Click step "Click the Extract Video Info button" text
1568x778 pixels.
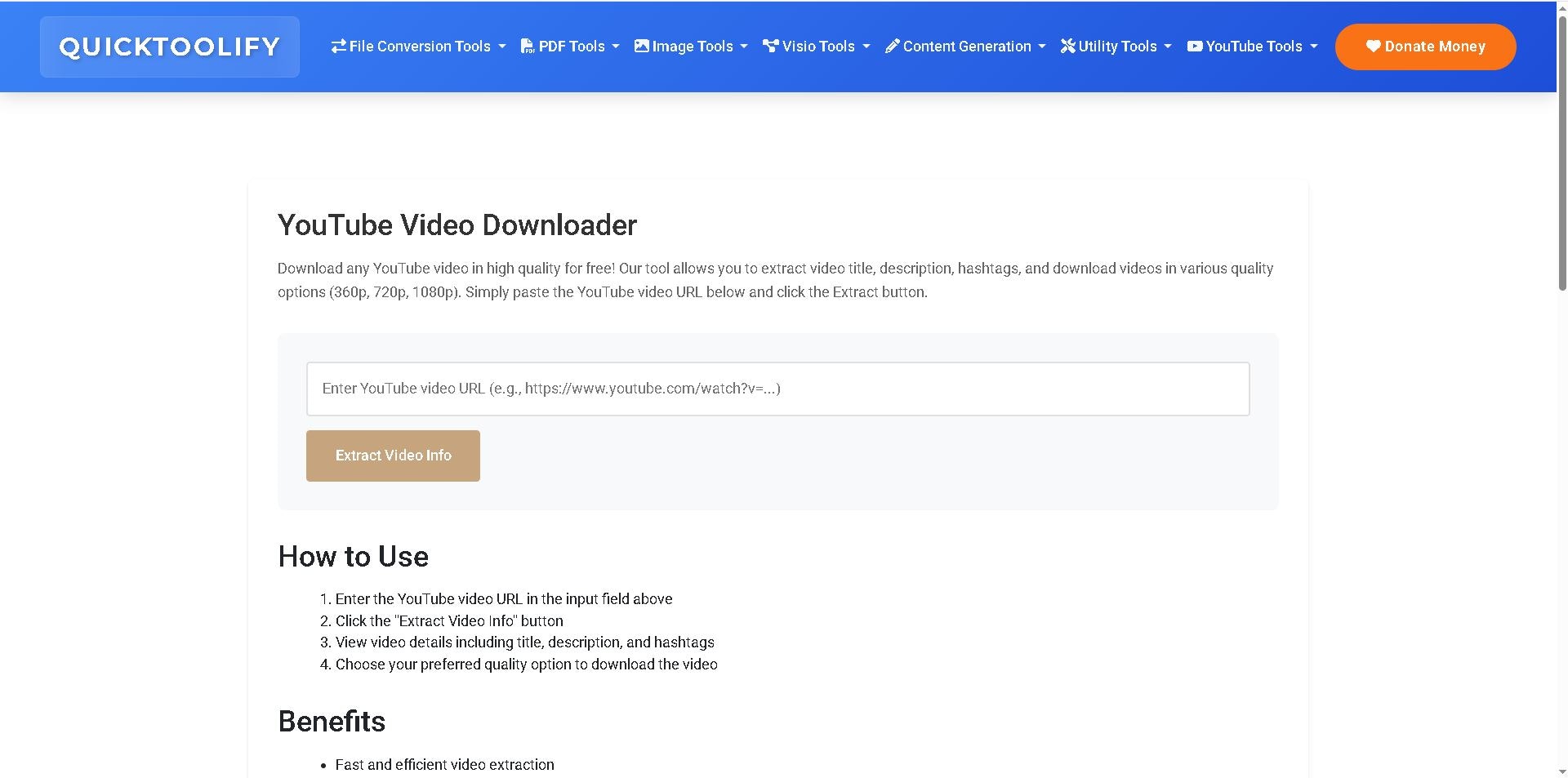coord(449,621)
